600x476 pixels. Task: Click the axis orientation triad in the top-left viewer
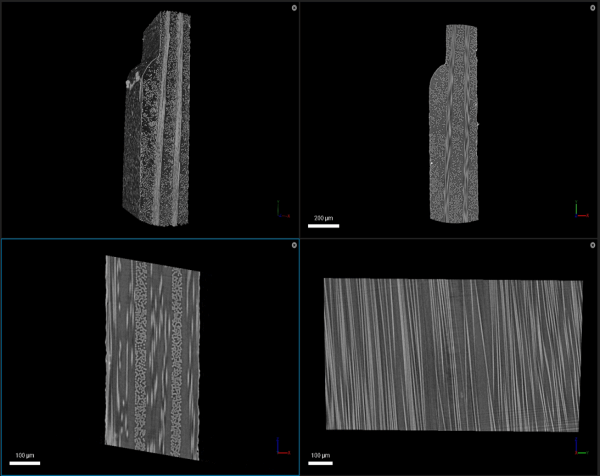[x=281, y=209]
